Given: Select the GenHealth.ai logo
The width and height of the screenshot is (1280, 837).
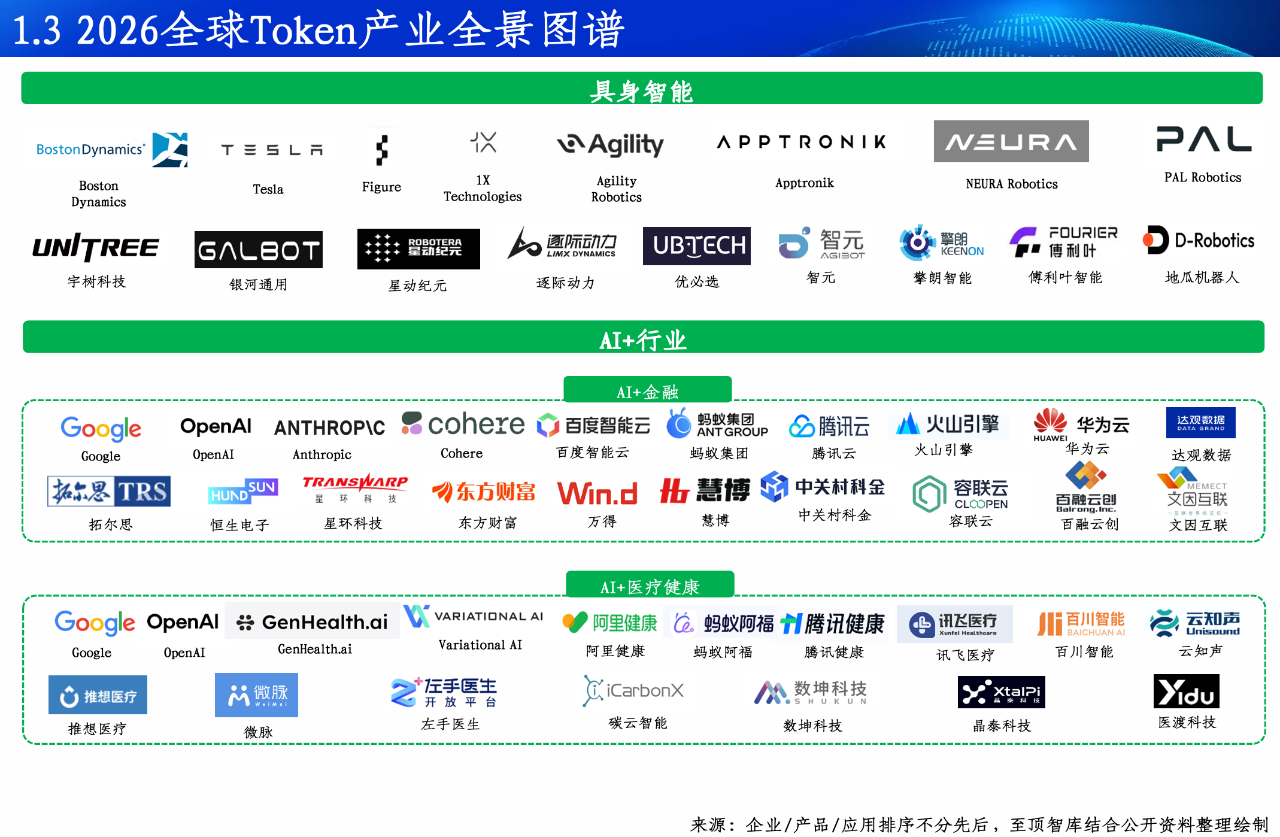Looking at the screenshot, I should 312,622.
